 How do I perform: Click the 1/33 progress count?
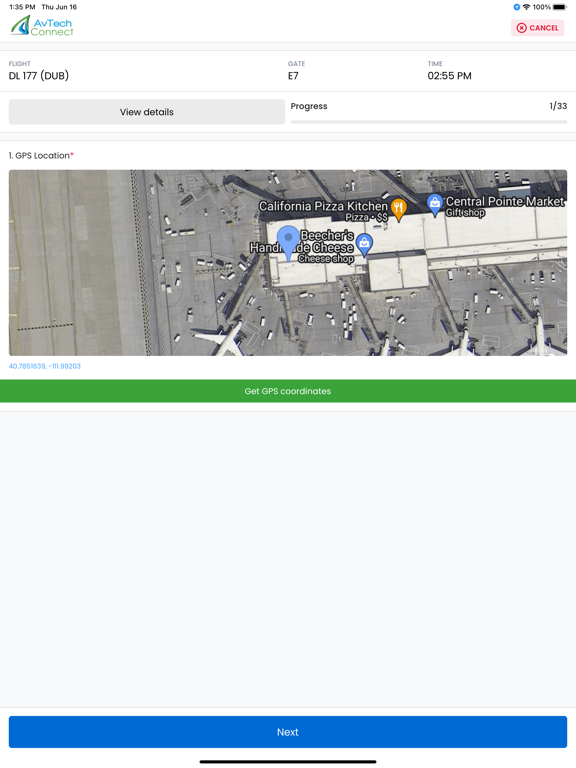pos(558,106)
